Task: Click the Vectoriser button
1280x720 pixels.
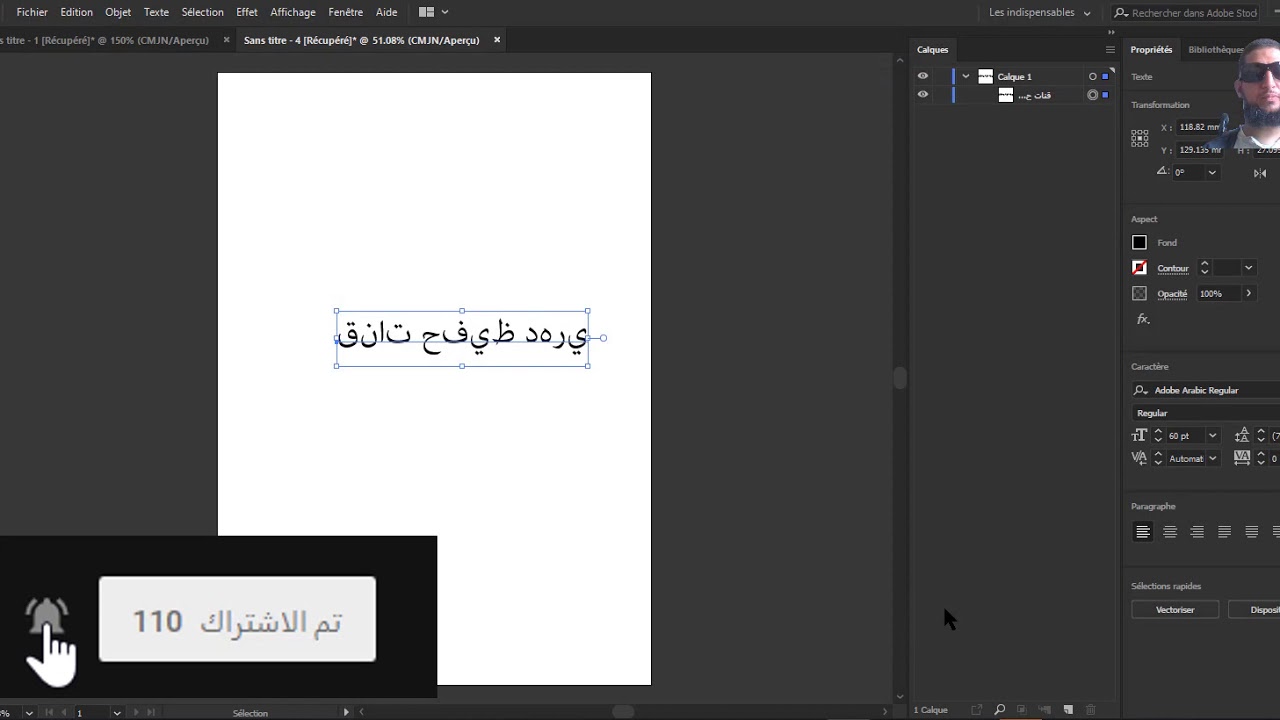Action: [1175, 610]
